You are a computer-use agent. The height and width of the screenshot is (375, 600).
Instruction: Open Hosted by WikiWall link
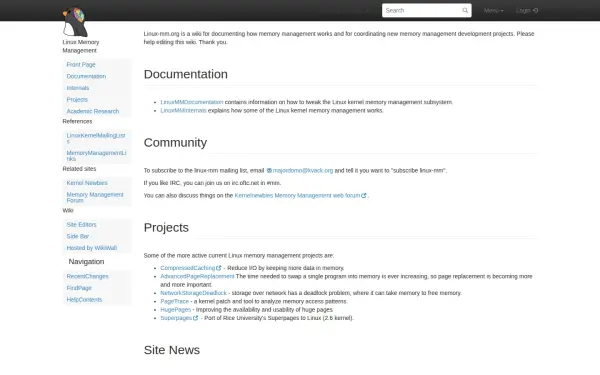coord(91,248)
